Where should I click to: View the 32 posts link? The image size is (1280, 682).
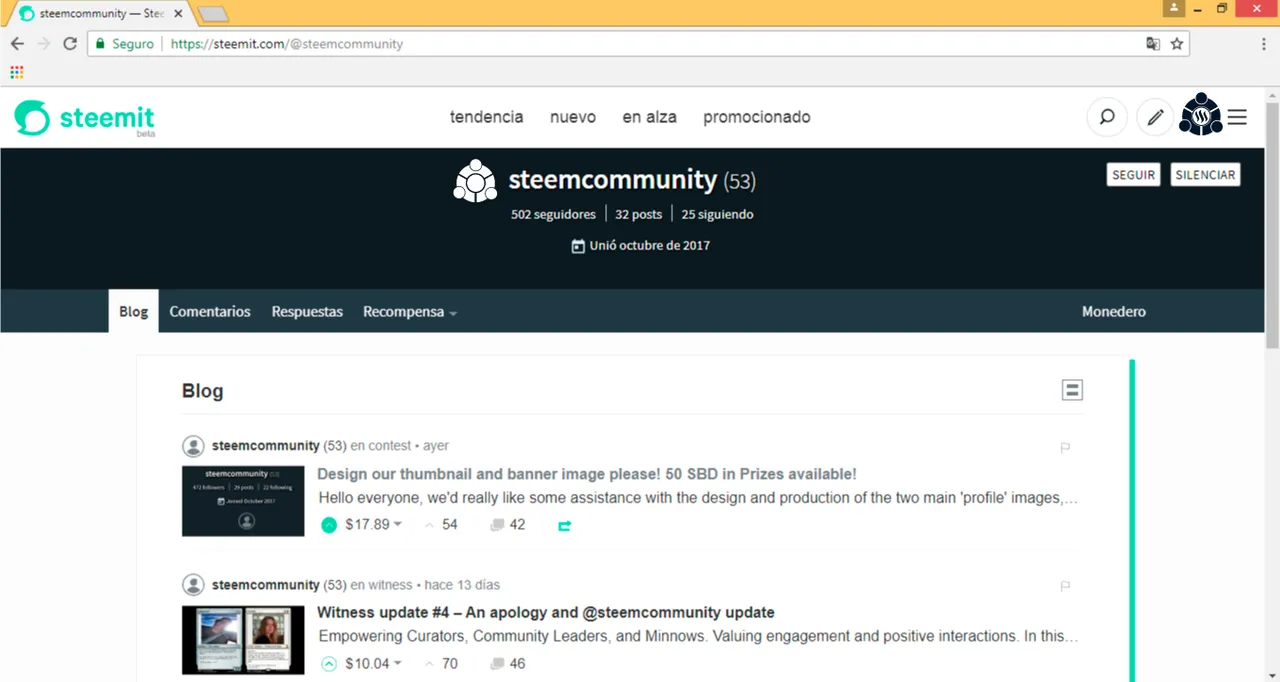pyautogui.click(x=639, y=214)
